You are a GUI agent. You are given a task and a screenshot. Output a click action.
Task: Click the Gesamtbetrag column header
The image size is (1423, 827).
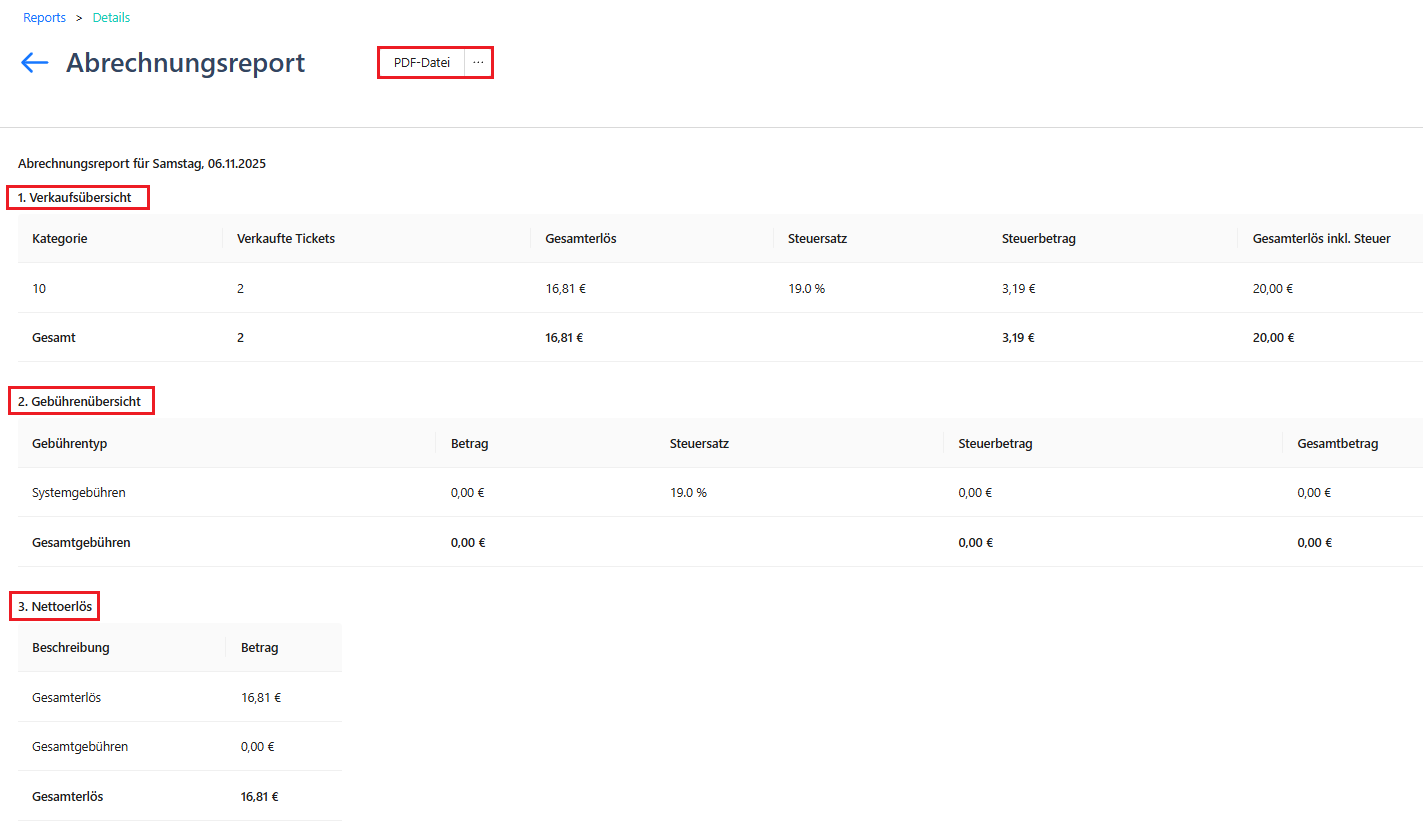tap(1338, 443)
